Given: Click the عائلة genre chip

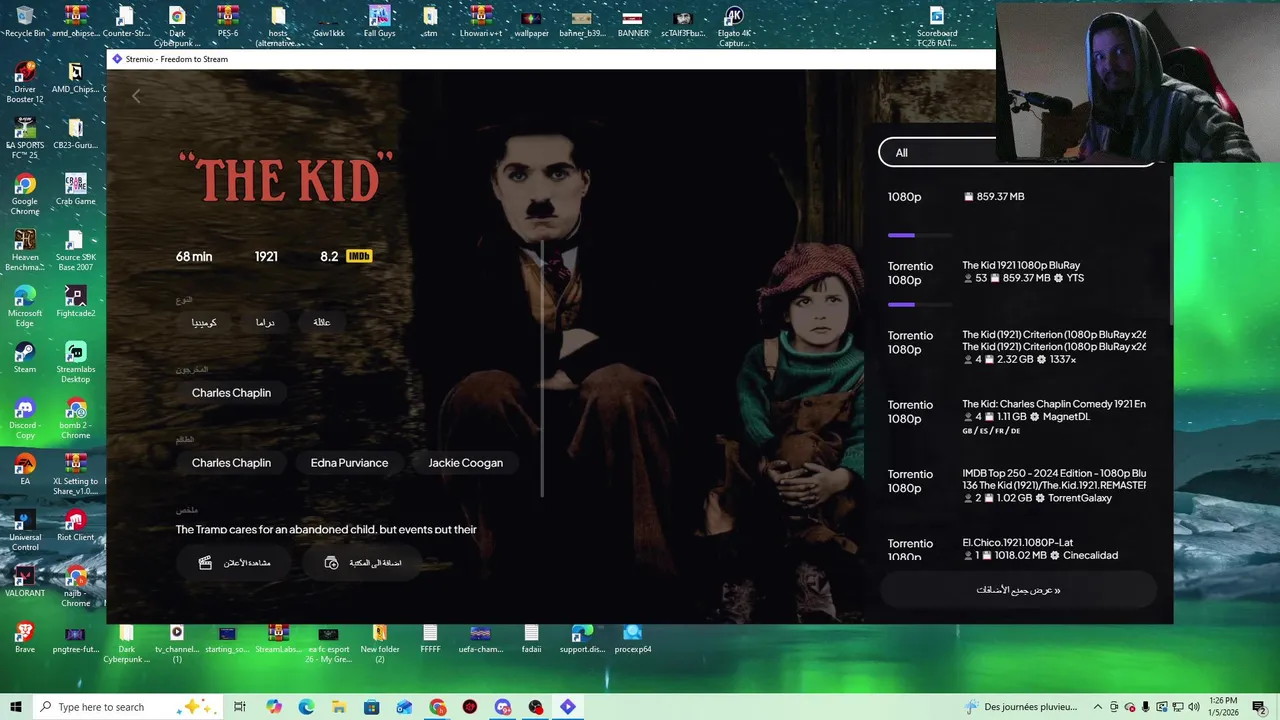Looking at the screenshot, I should [321, 323].
